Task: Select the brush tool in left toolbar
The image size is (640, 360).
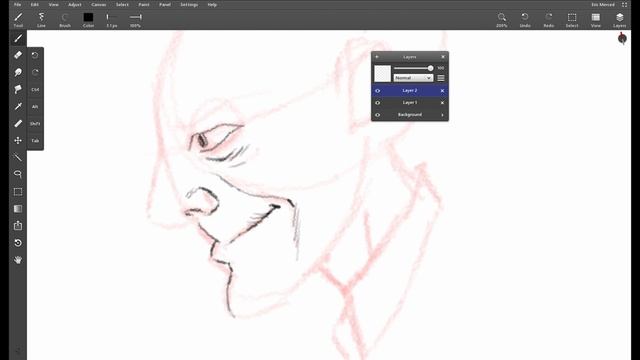Action: pyautogui.click(x=18, y=38)
